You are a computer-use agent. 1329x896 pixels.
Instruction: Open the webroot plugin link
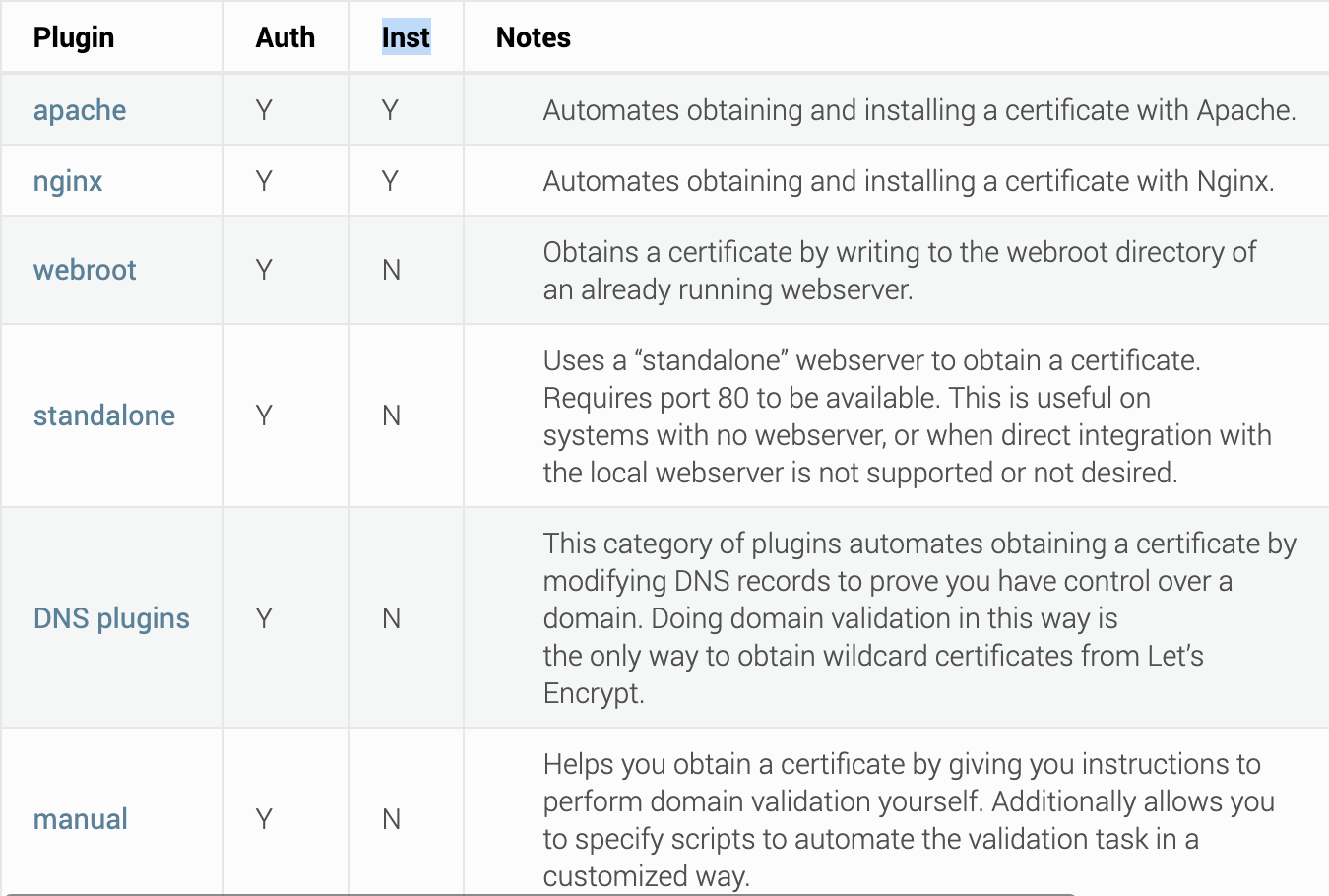[85, 270]
